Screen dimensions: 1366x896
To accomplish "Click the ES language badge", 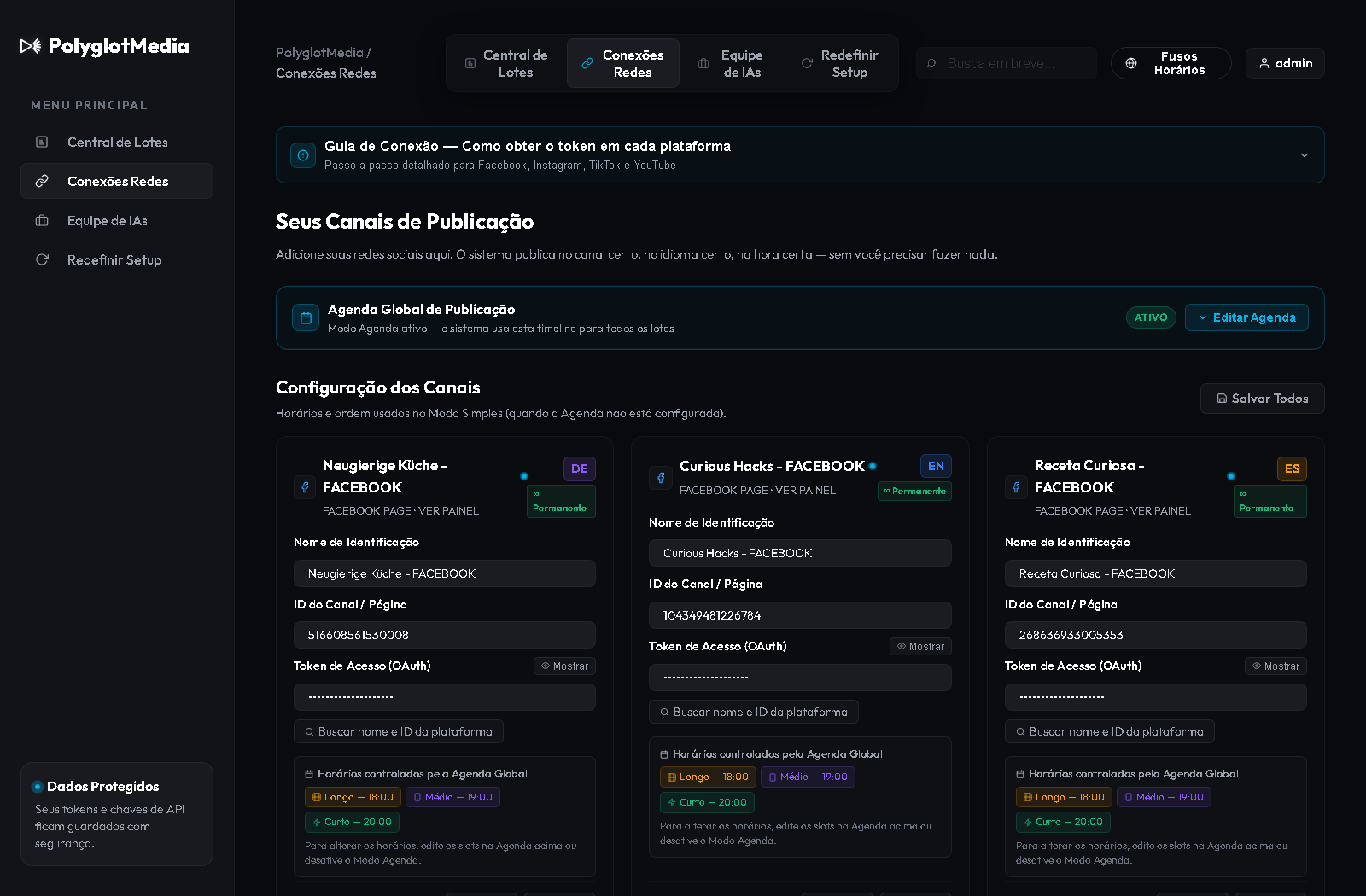I will click(x=1292, y=468).
